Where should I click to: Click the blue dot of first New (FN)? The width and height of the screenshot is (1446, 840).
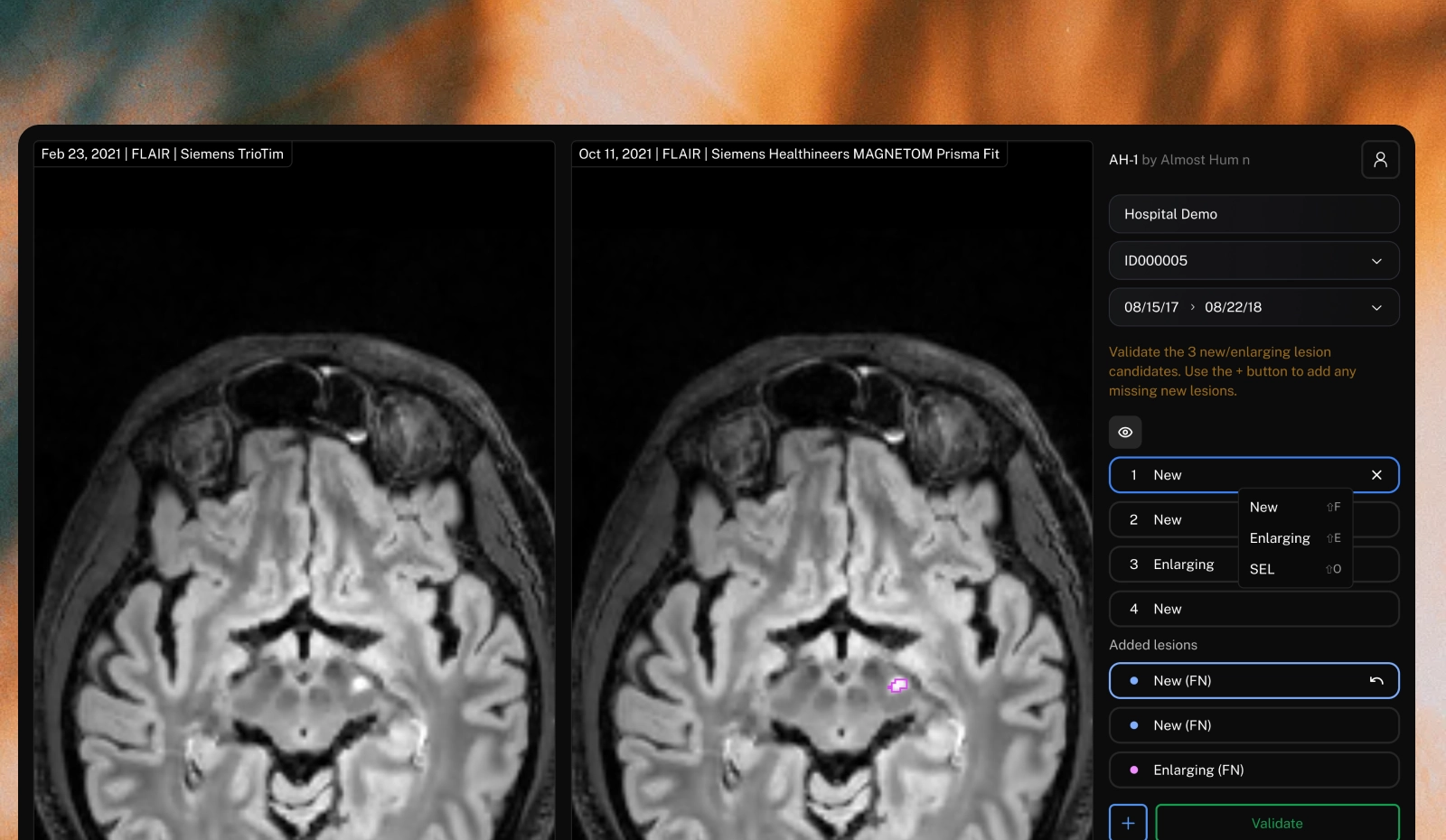pyautogui.click(x=1134, y=681)
